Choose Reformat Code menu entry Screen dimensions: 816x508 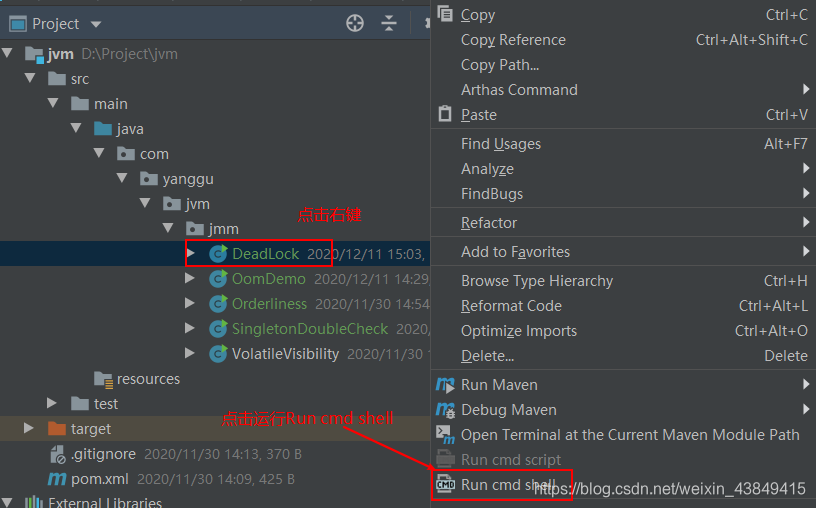[623, 306]
